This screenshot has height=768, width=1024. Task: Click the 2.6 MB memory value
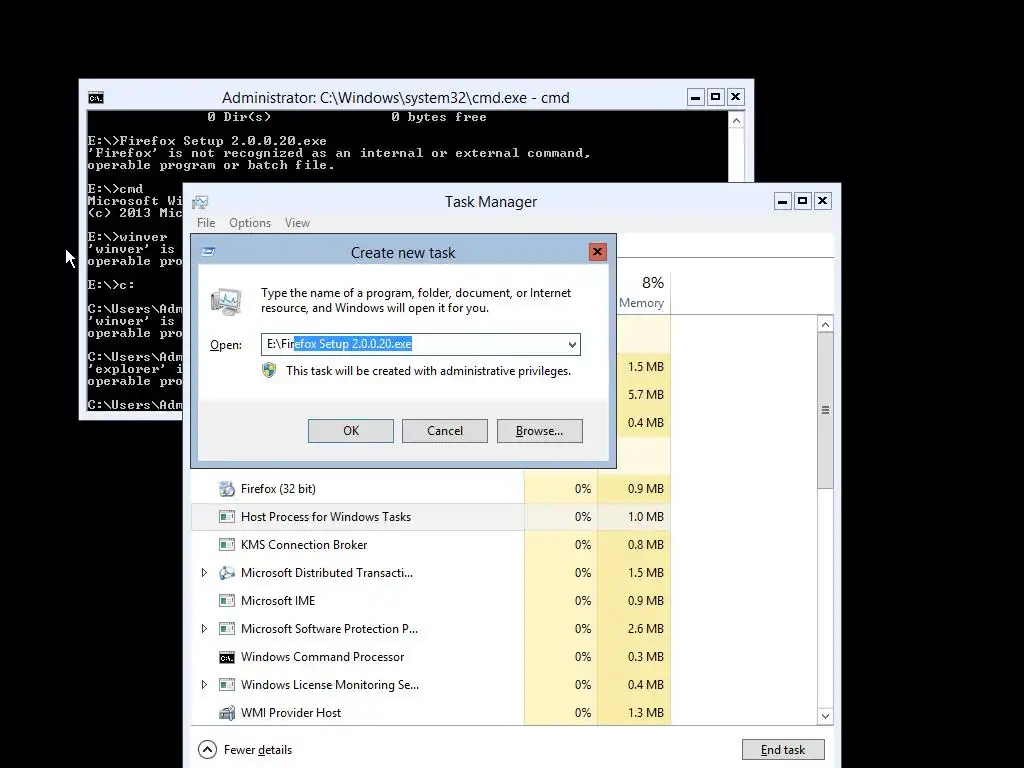[645, 629]
